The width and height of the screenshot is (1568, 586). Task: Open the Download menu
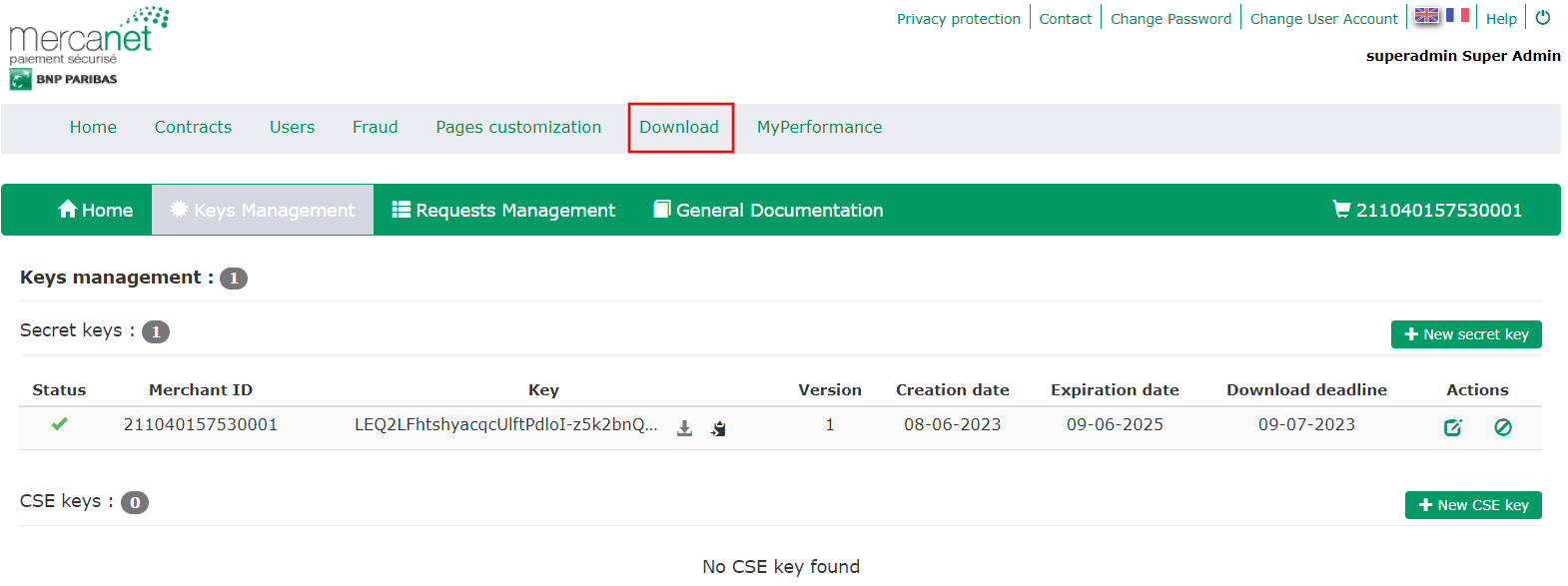[x=679, y=127]
